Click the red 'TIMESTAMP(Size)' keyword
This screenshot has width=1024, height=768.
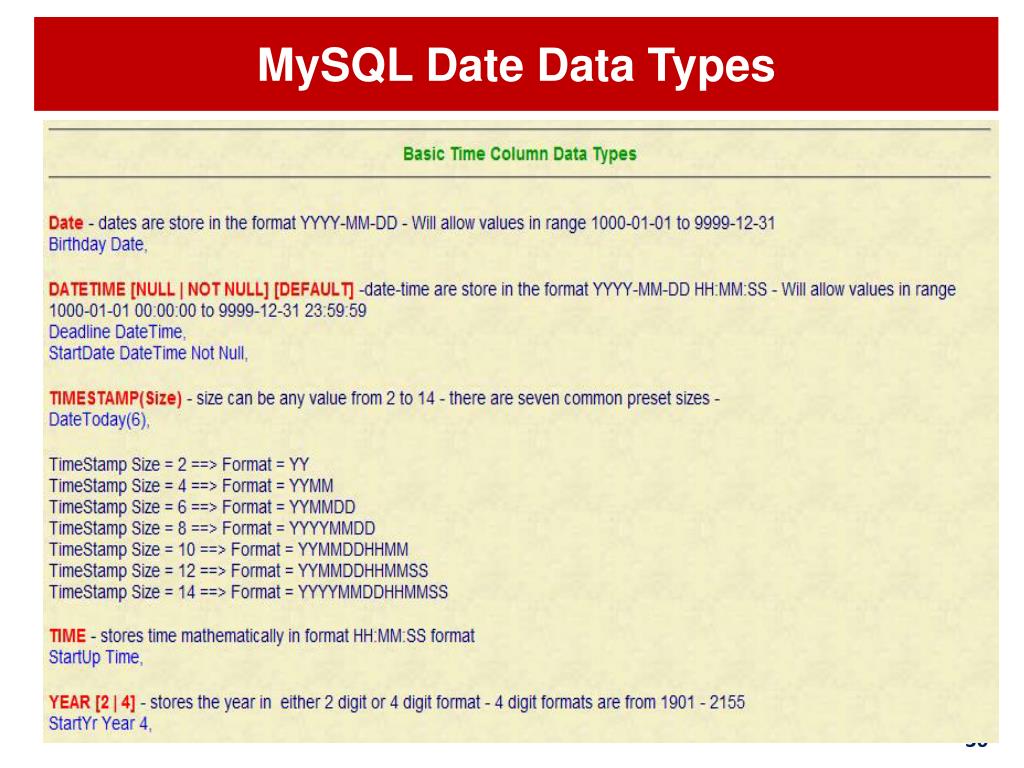pos(116,398)
